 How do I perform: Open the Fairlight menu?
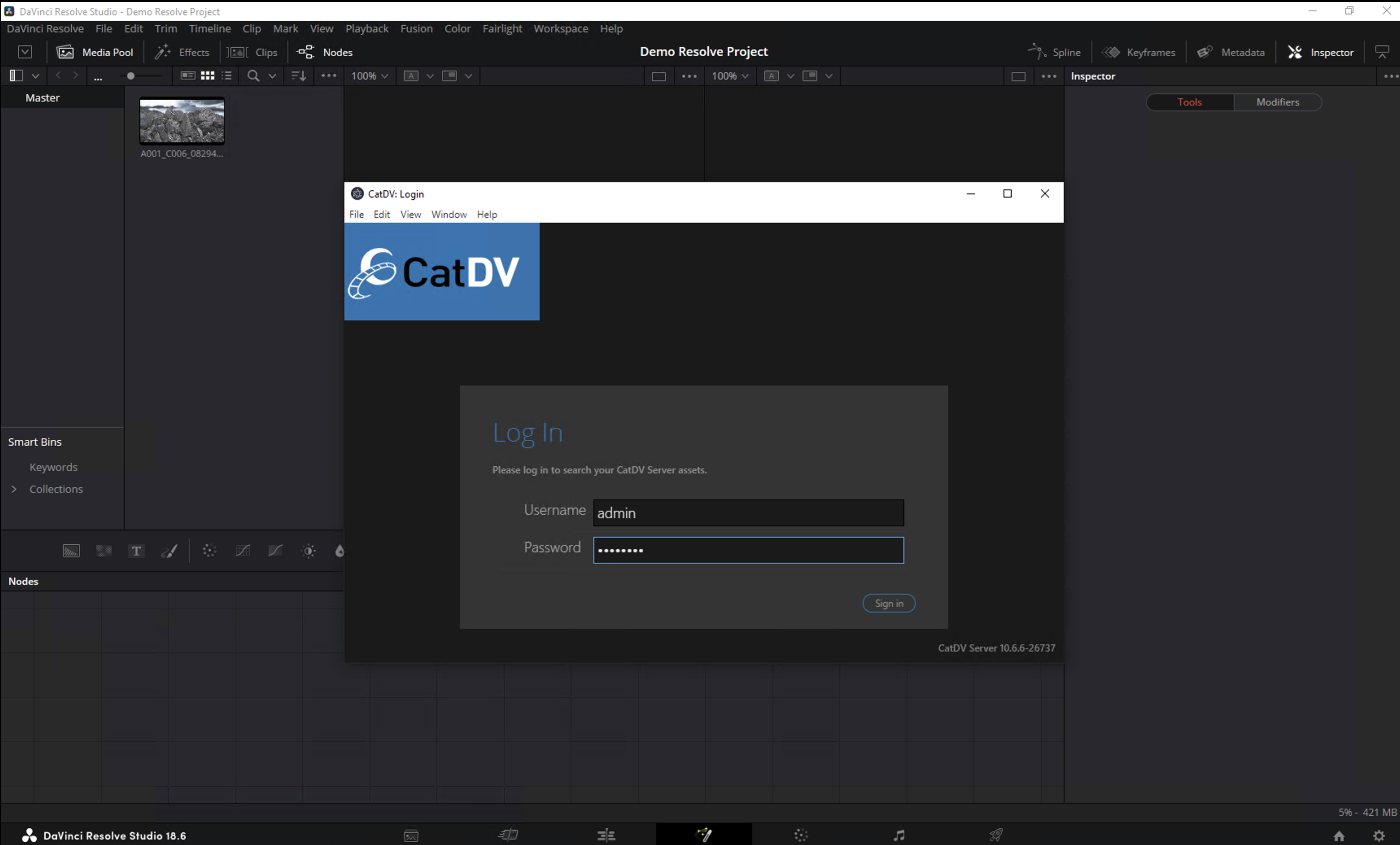[x=502, y=29]
